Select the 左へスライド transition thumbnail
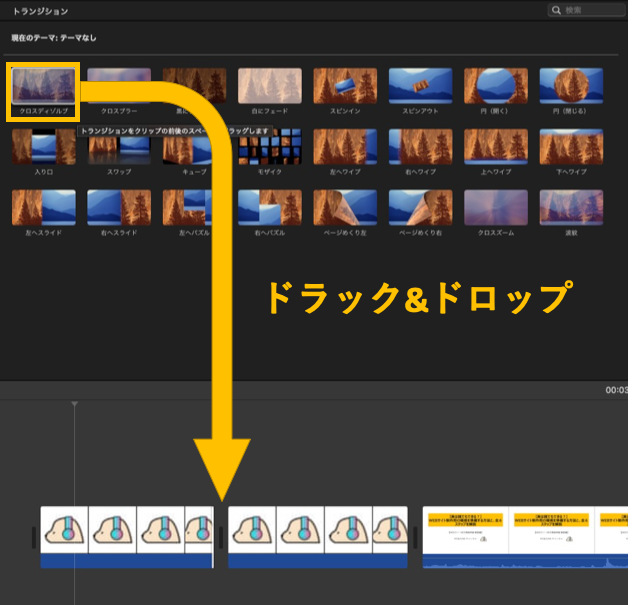632x605 pixels. 44,208
